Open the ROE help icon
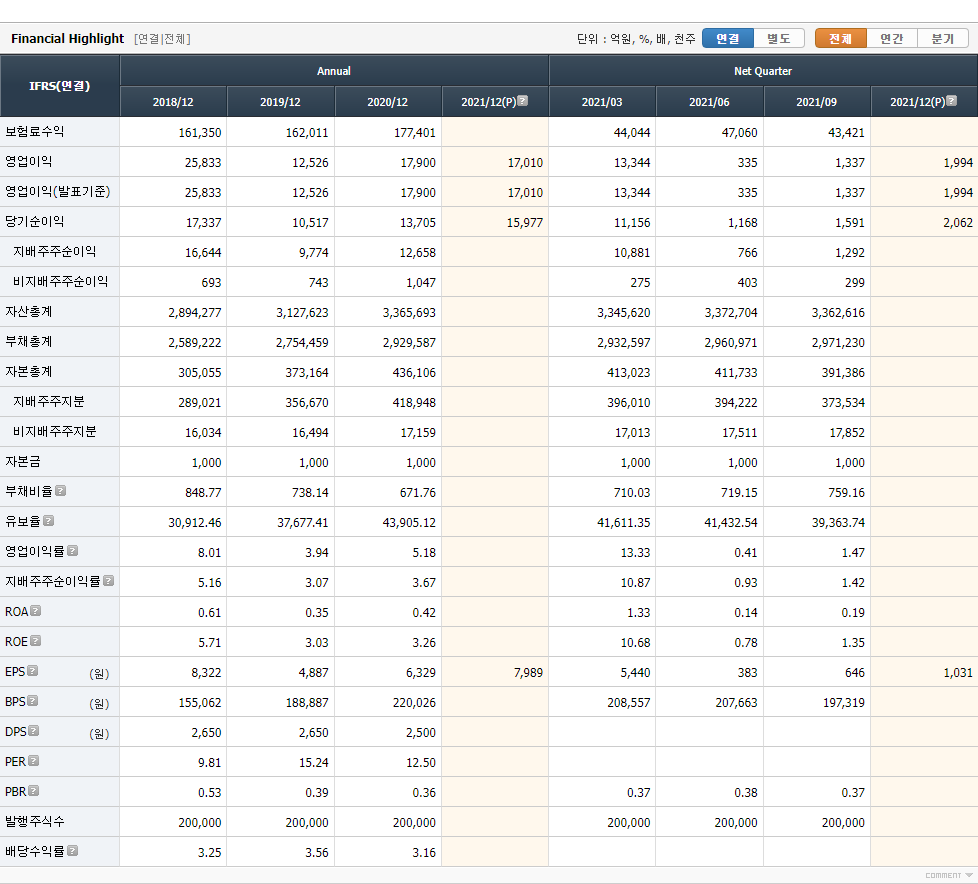The image size is (978, 884). pos(36,641)
